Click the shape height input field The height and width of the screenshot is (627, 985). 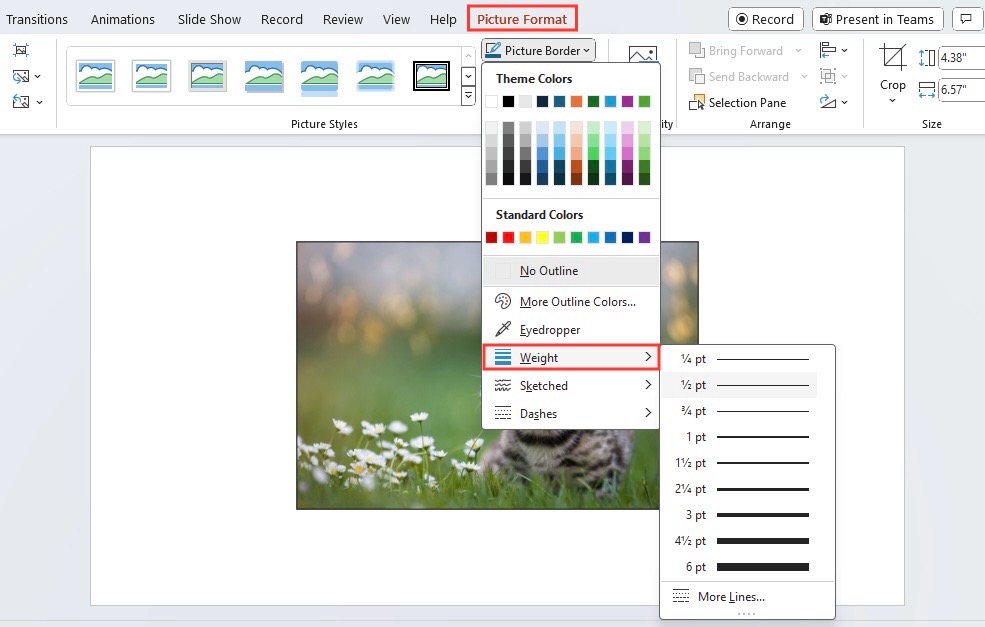click(961, 58)
